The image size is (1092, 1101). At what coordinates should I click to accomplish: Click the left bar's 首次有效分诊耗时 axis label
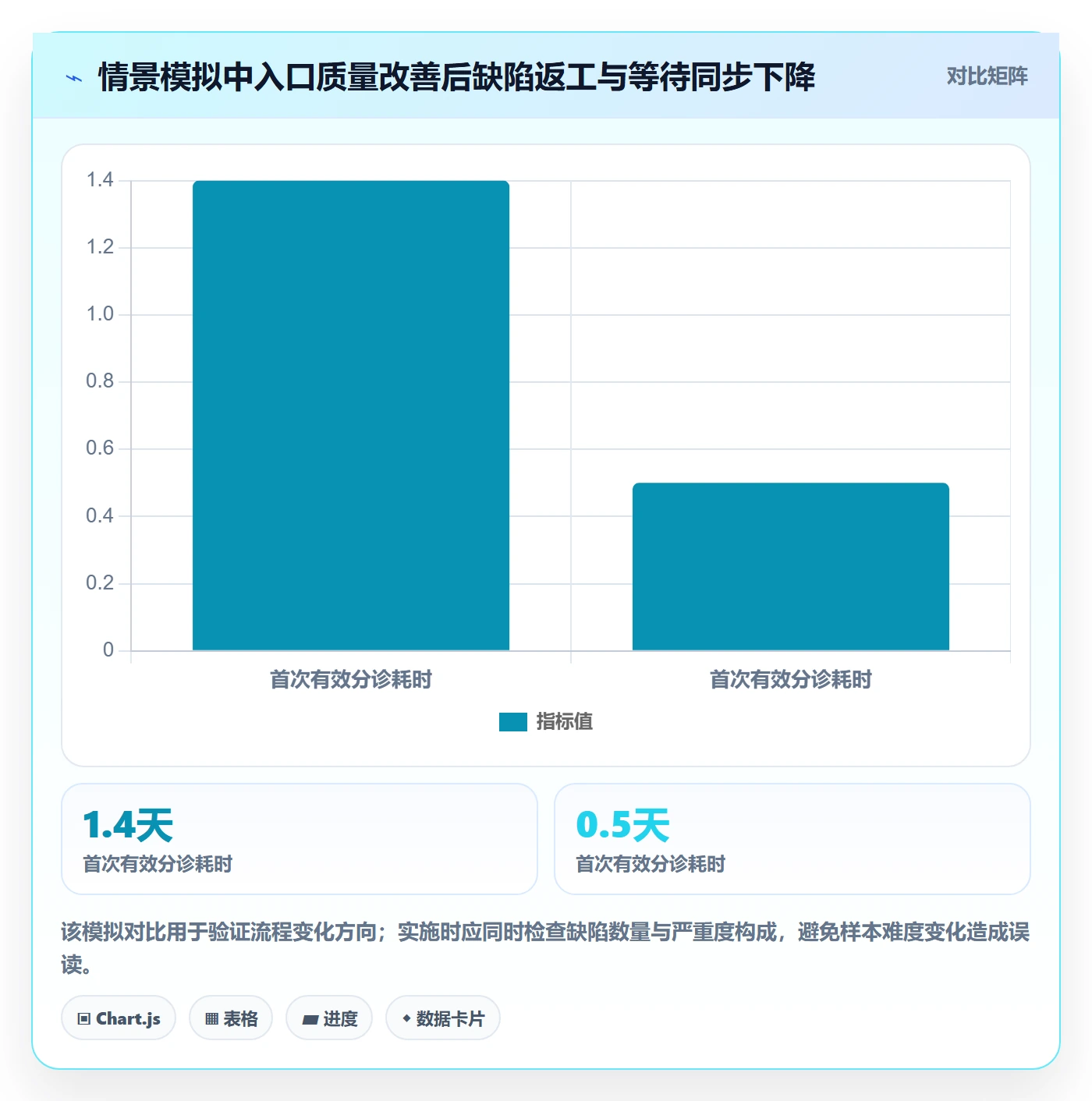click(351, 680)
